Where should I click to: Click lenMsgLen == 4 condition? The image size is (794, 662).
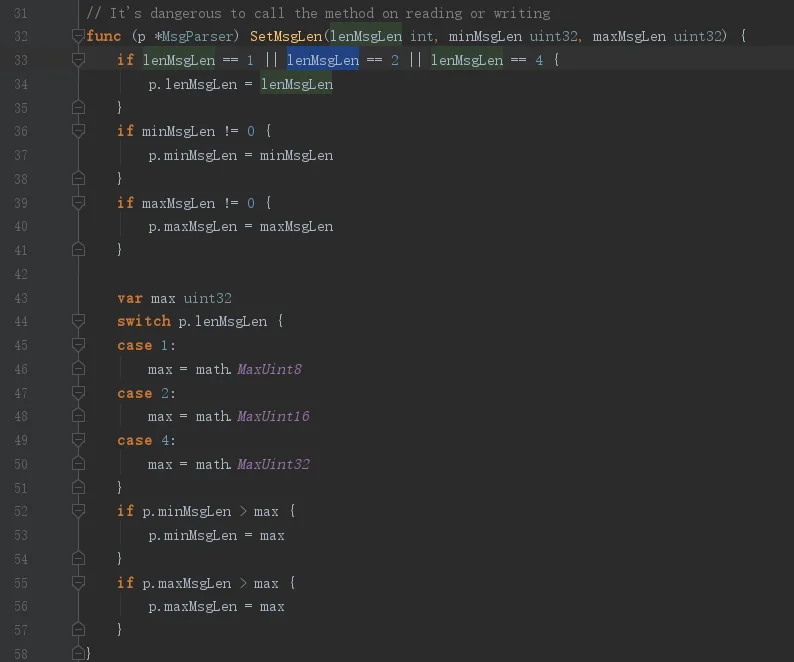pyautogui.click(x=487, y=60)
